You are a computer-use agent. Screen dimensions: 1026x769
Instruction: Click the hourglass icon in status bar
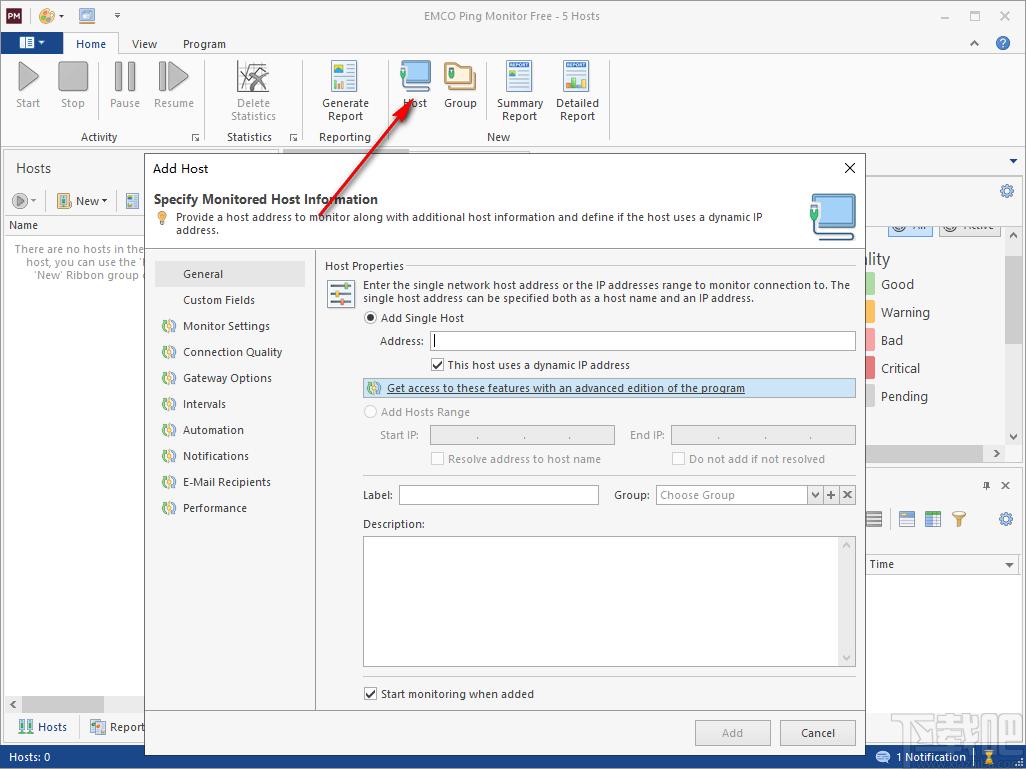click(989, 757)
